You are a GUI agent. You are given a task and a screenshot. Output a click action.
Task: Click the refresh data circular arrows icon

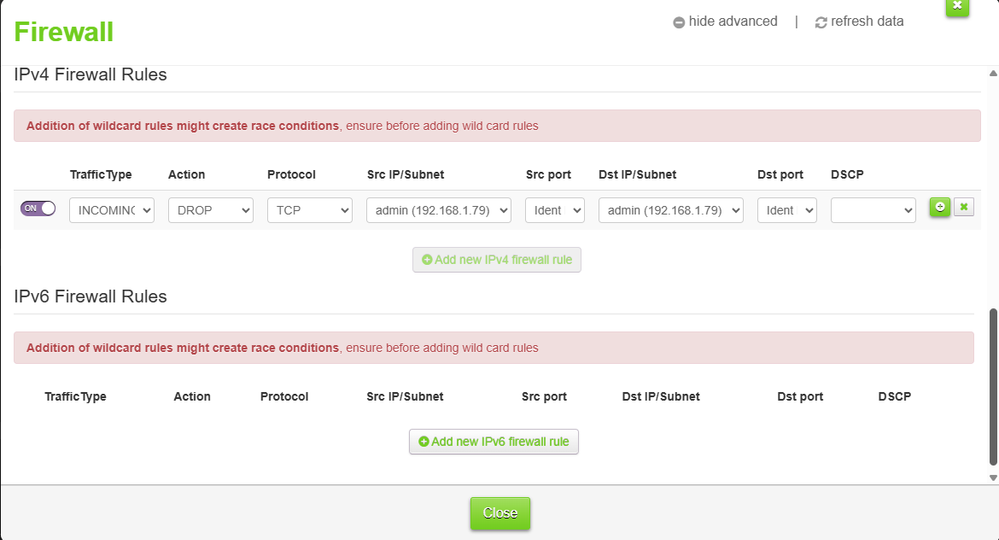(821, 22)
